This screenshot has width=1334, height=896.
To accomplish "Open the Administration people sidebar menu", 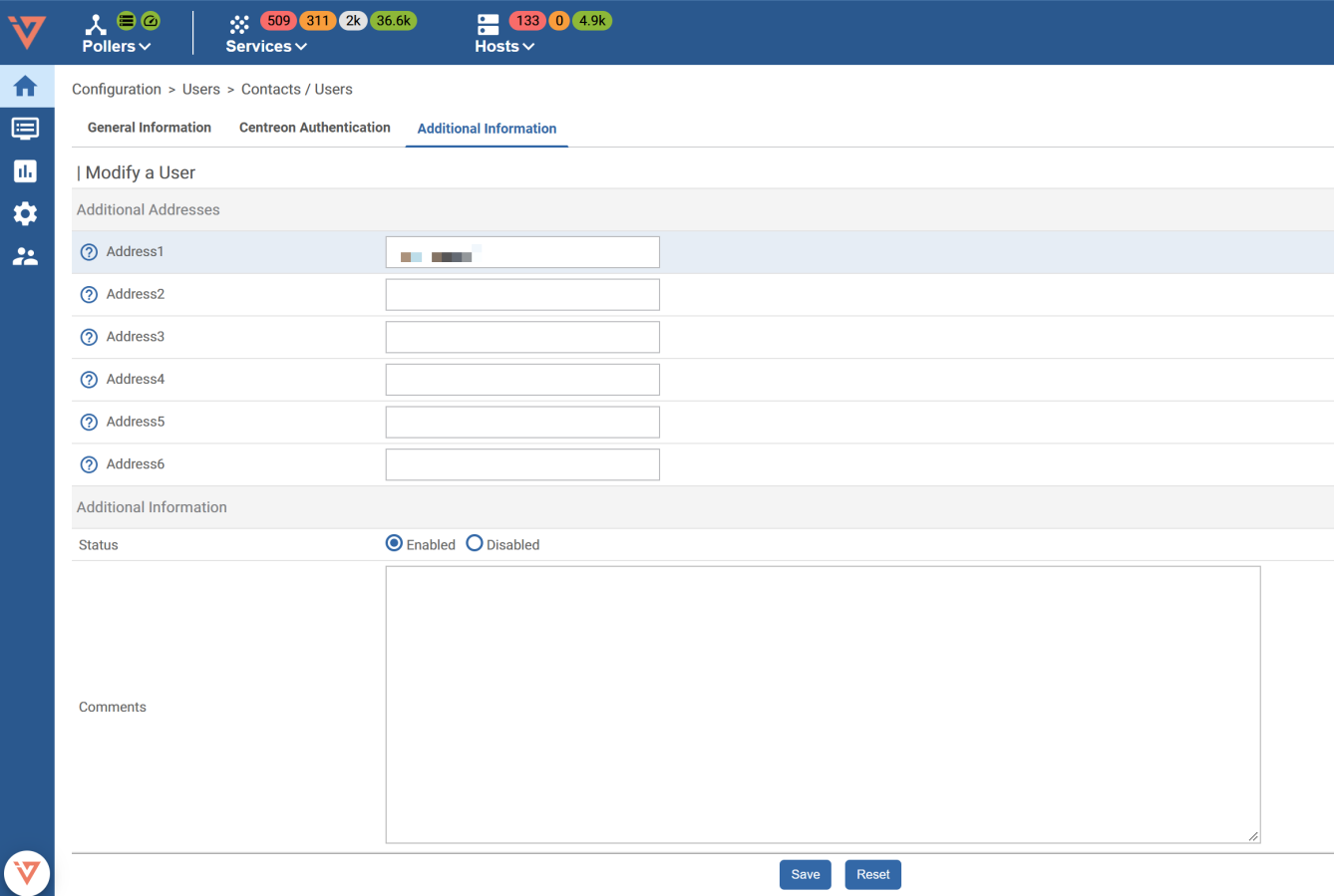I will [x=26, y=257].
